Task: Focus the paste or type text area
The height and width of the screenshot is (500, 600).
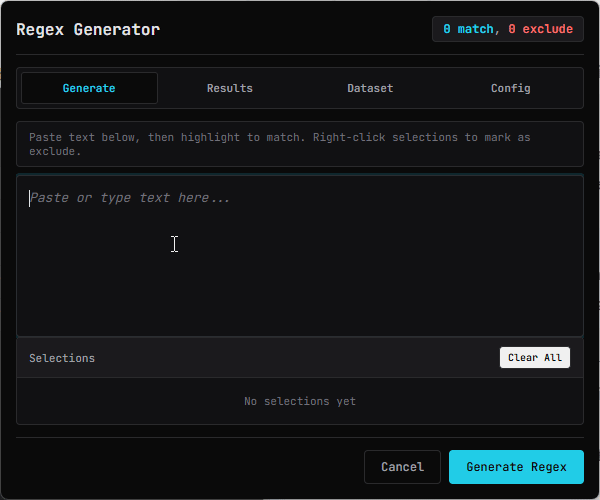Action: [x=300, y=256]
